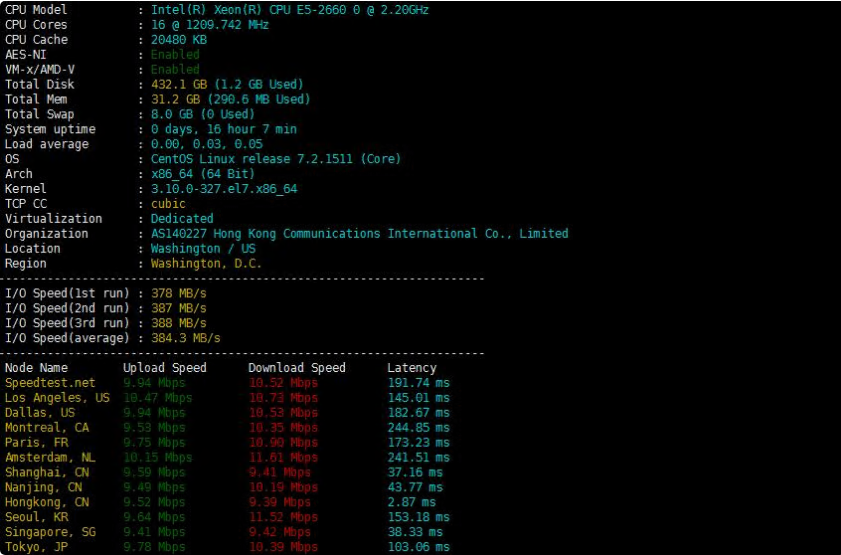Select Montreal latency 244.85 ms

(x=418, y=428)
